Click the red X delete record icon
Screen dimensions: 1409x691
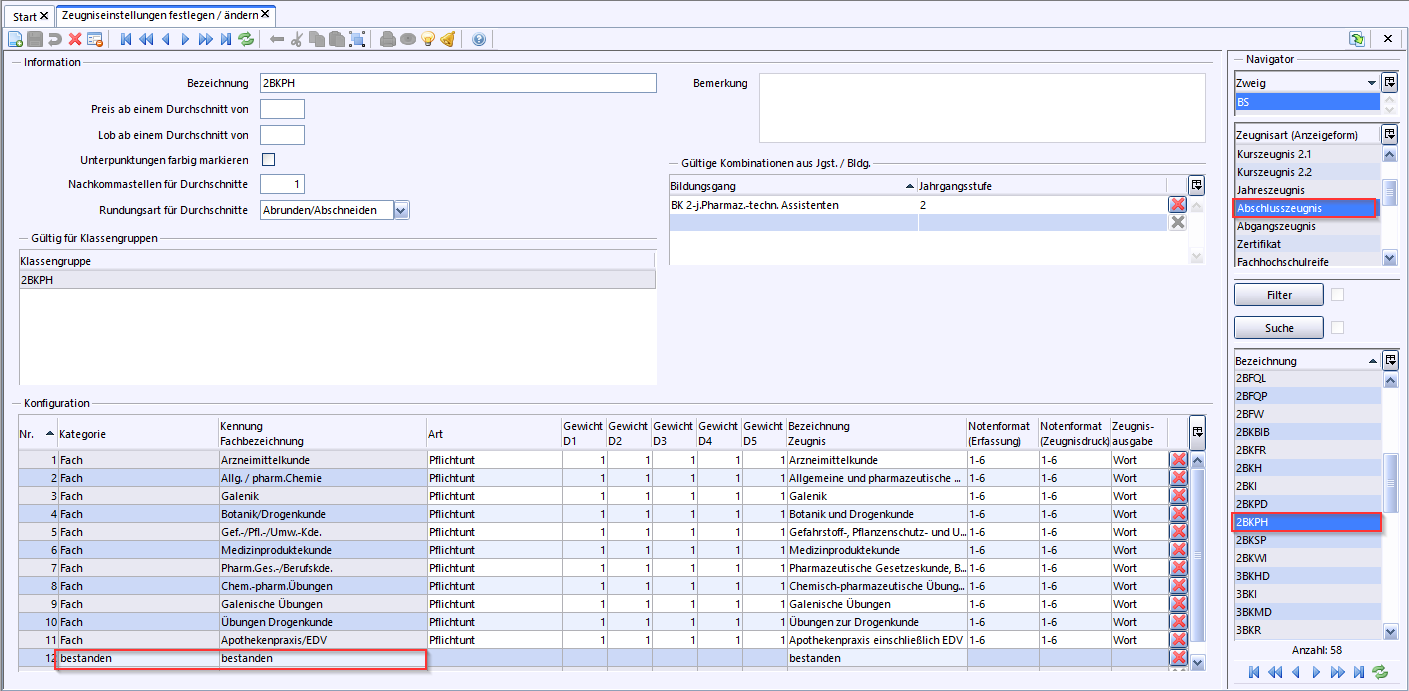75,39
